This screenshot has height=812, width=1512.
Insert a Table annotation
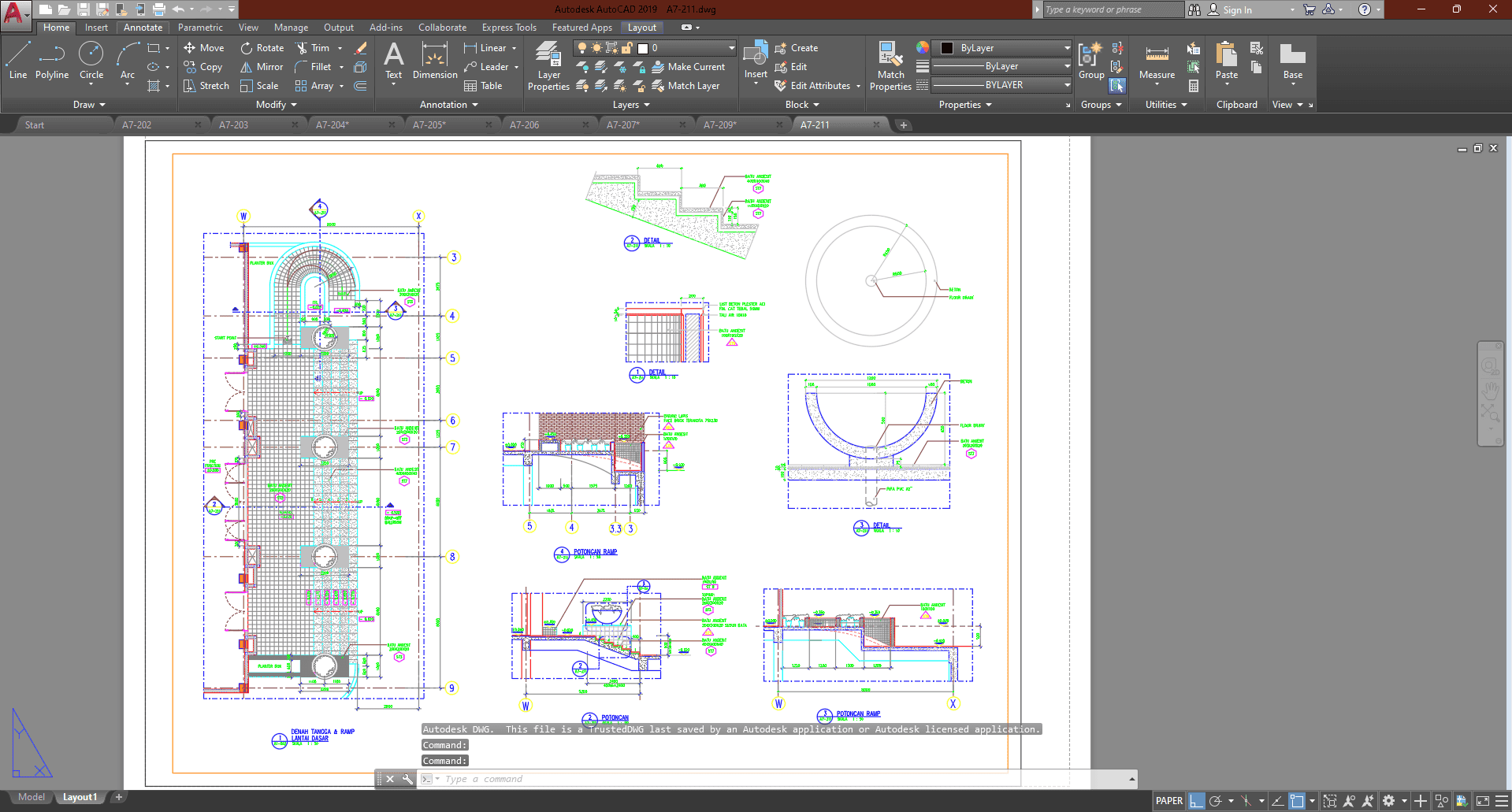(483, 86)
